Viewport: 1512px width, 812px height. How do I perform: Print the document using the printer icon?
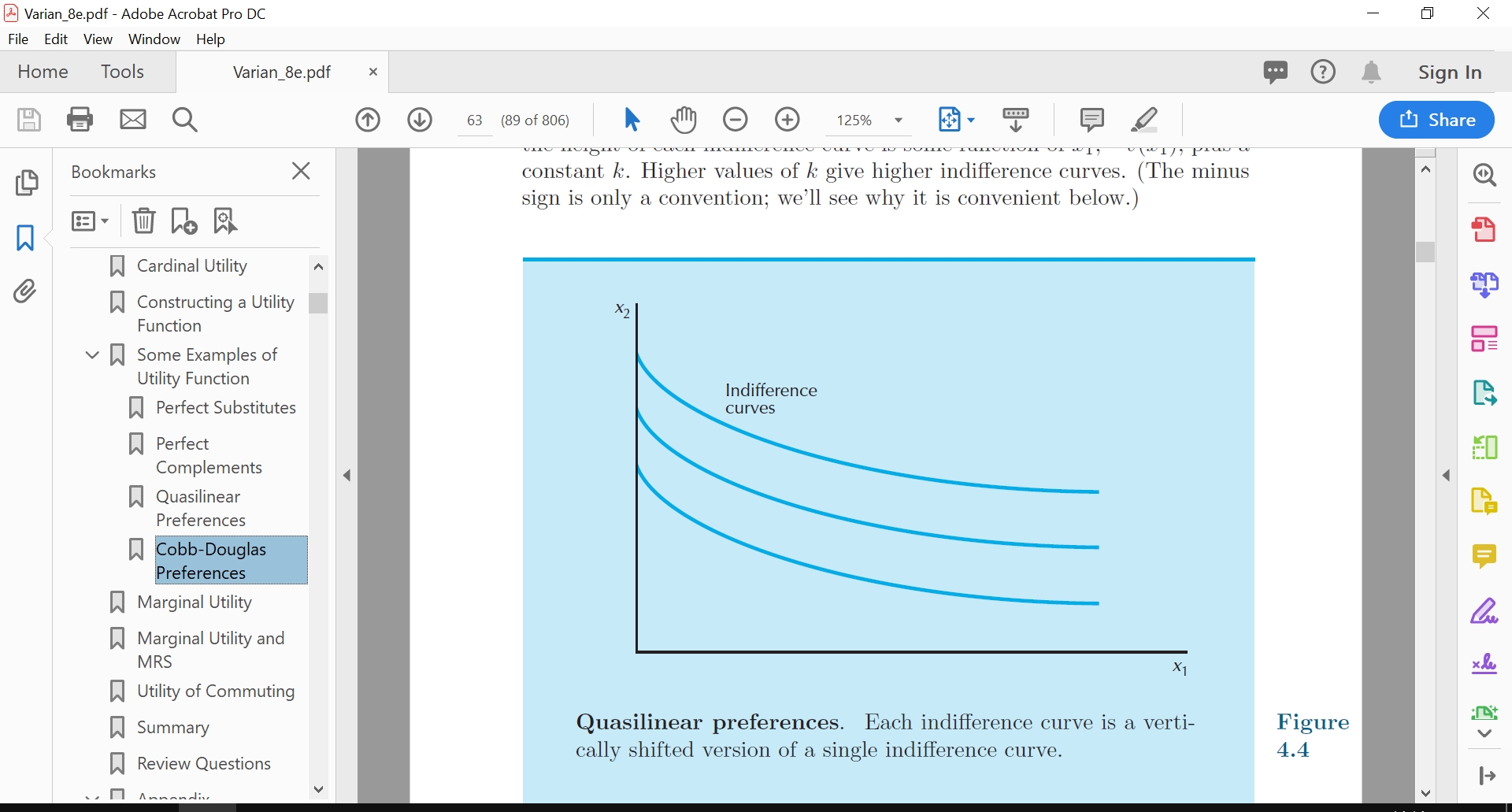(x=80, y=120)
